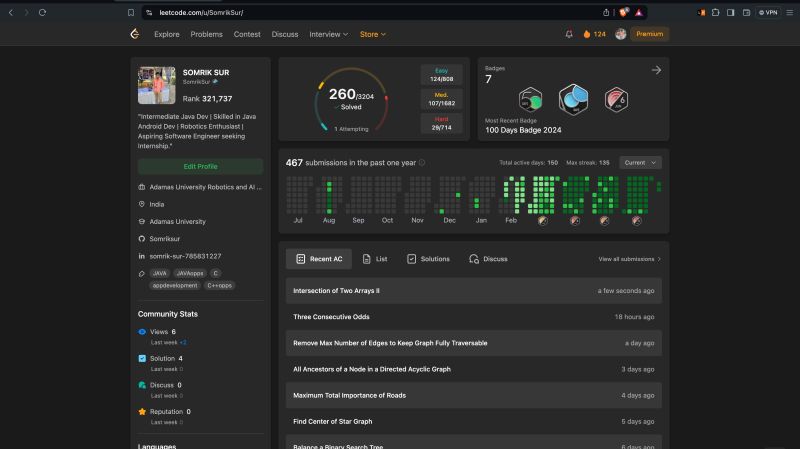800x449 pixels.
Task: Click the Views eye icon
Action: point(142,332)
